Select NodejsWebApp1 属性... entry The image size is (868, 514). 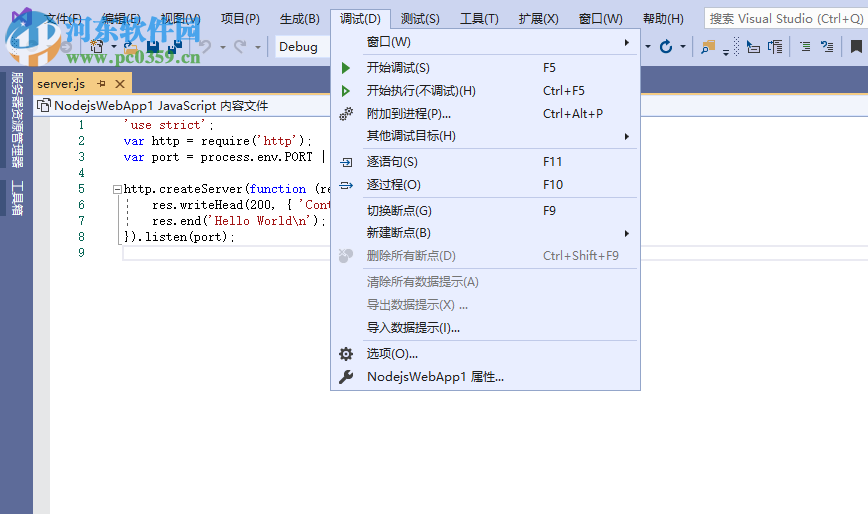pos(485,377)
